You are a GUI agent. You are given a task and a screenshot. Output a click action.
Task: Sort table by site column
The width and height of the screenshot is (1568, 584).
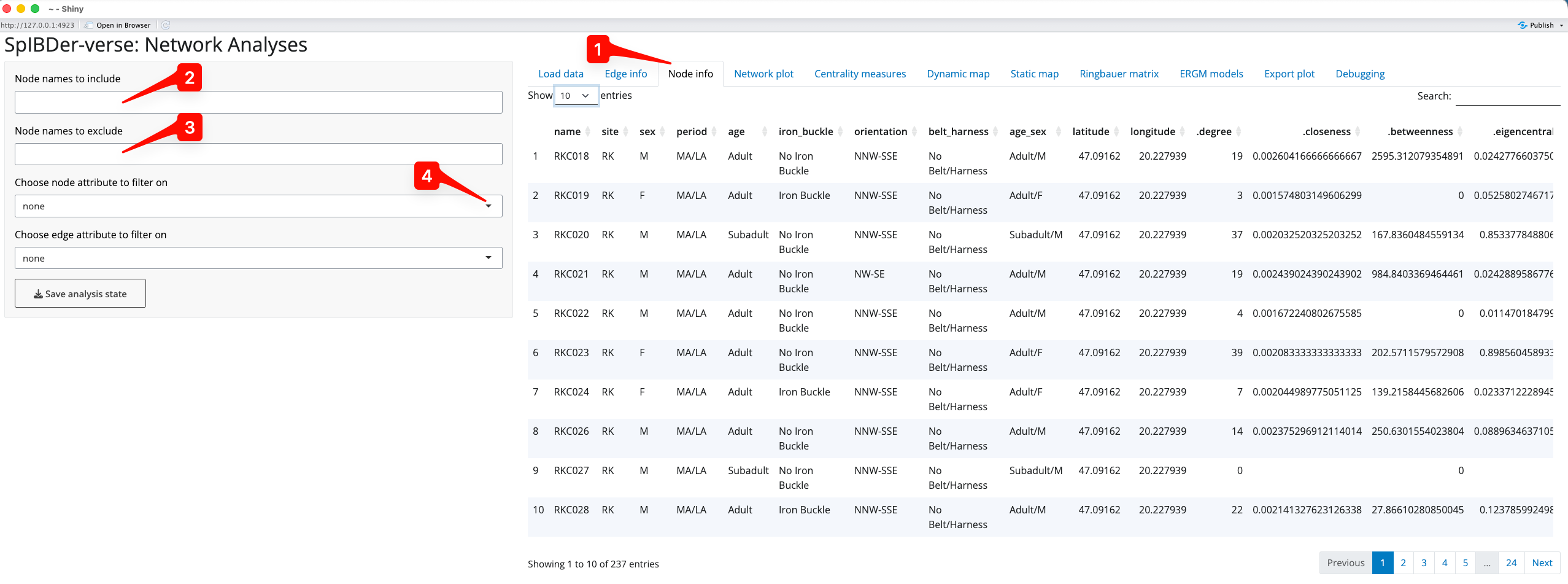click(x=615, y=131)
